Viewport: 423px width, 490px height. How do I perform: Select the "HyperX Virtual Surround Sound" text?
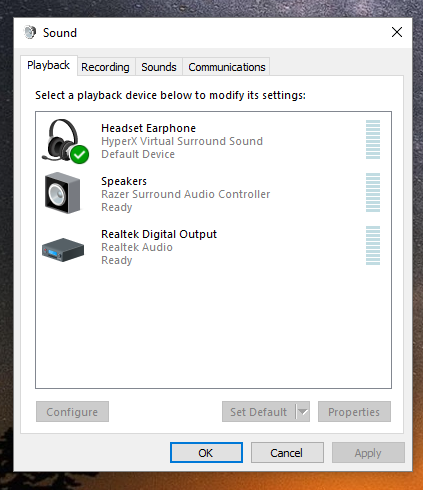point(182,141)
